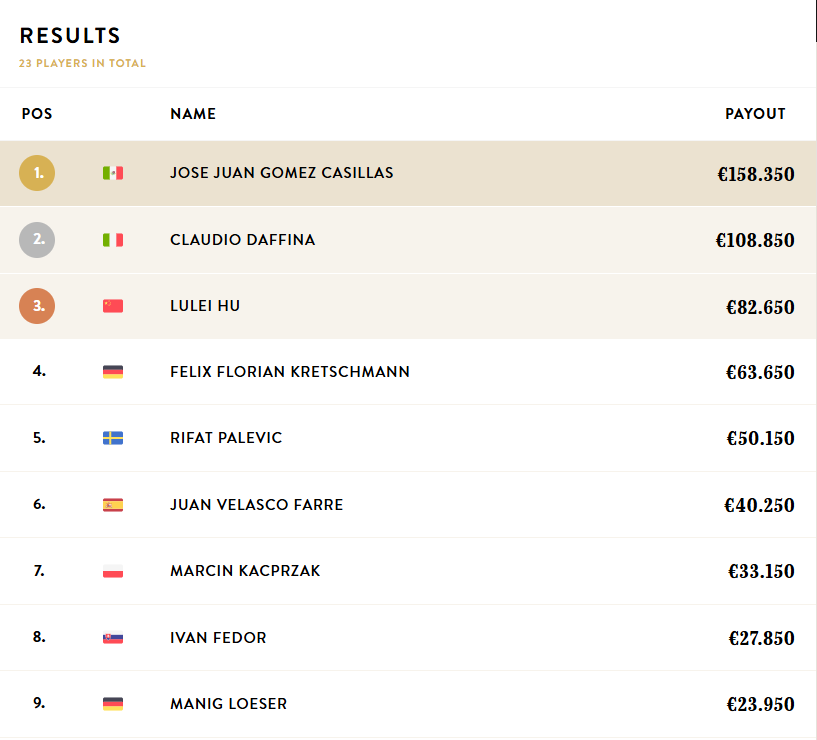Click the silver second place medal badge
The image size is (817, 740).
coord(37,240)
